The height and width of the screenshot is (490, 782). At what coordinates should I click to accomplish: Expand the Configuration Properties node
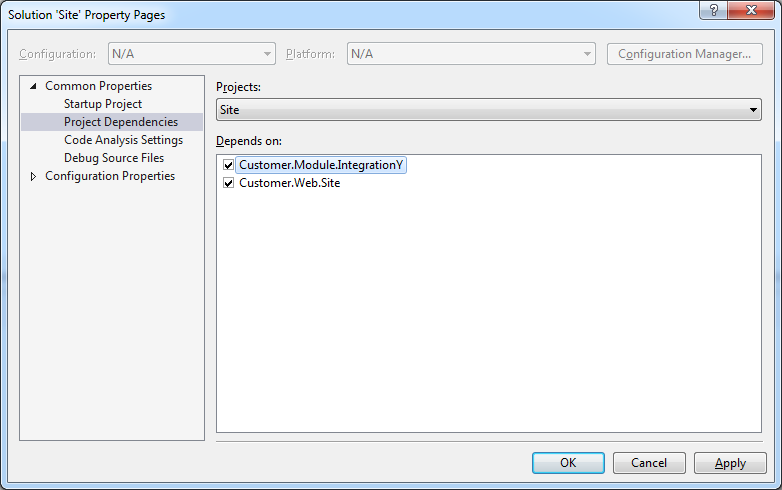click(33, 177)
